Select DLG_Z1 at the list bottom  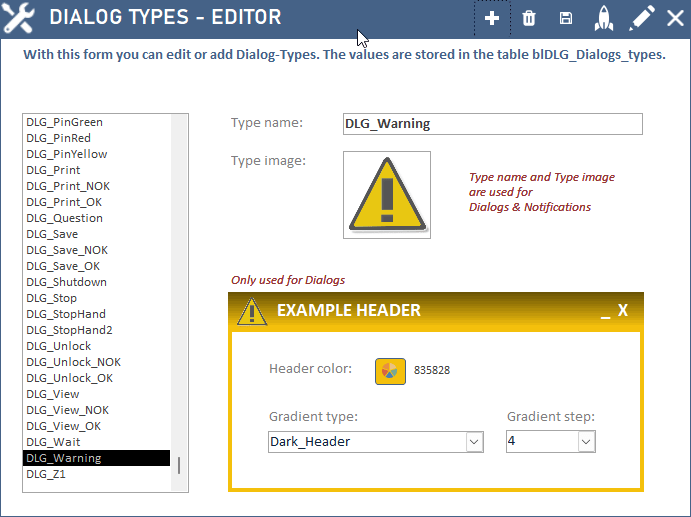46,474
